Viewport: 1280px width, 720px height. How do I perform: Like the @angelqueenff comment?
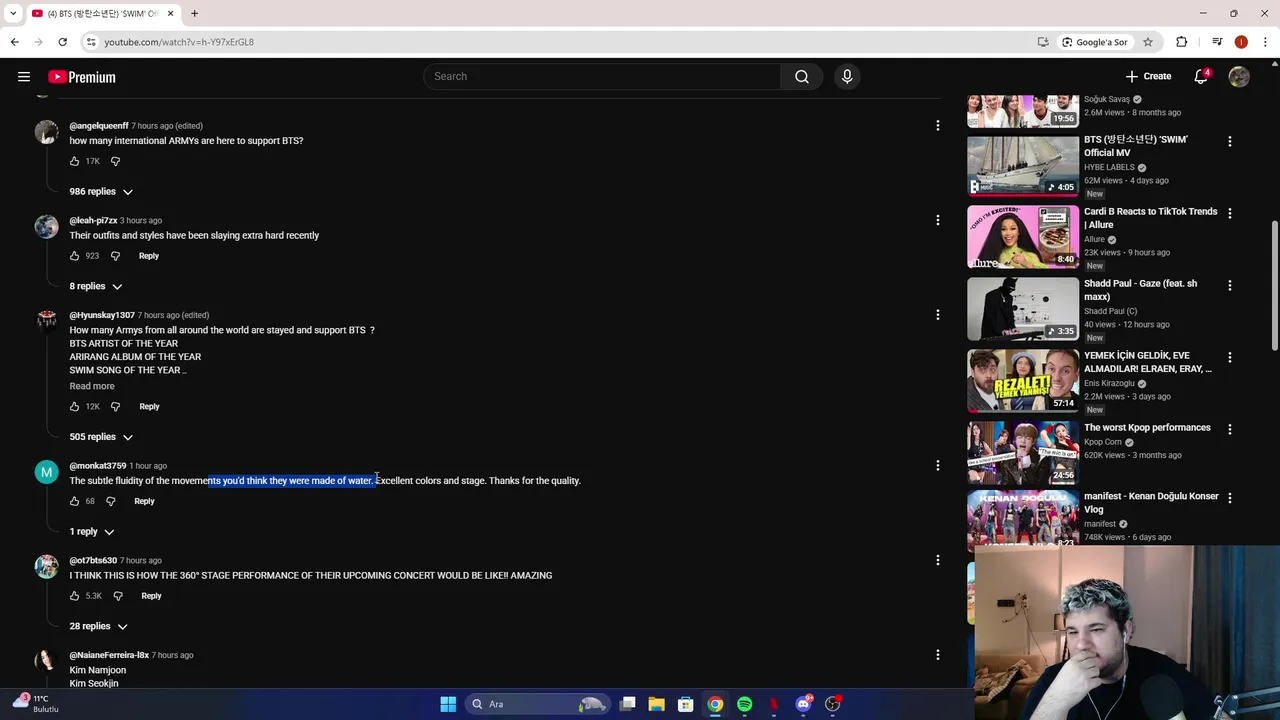(x=74, y=161)
